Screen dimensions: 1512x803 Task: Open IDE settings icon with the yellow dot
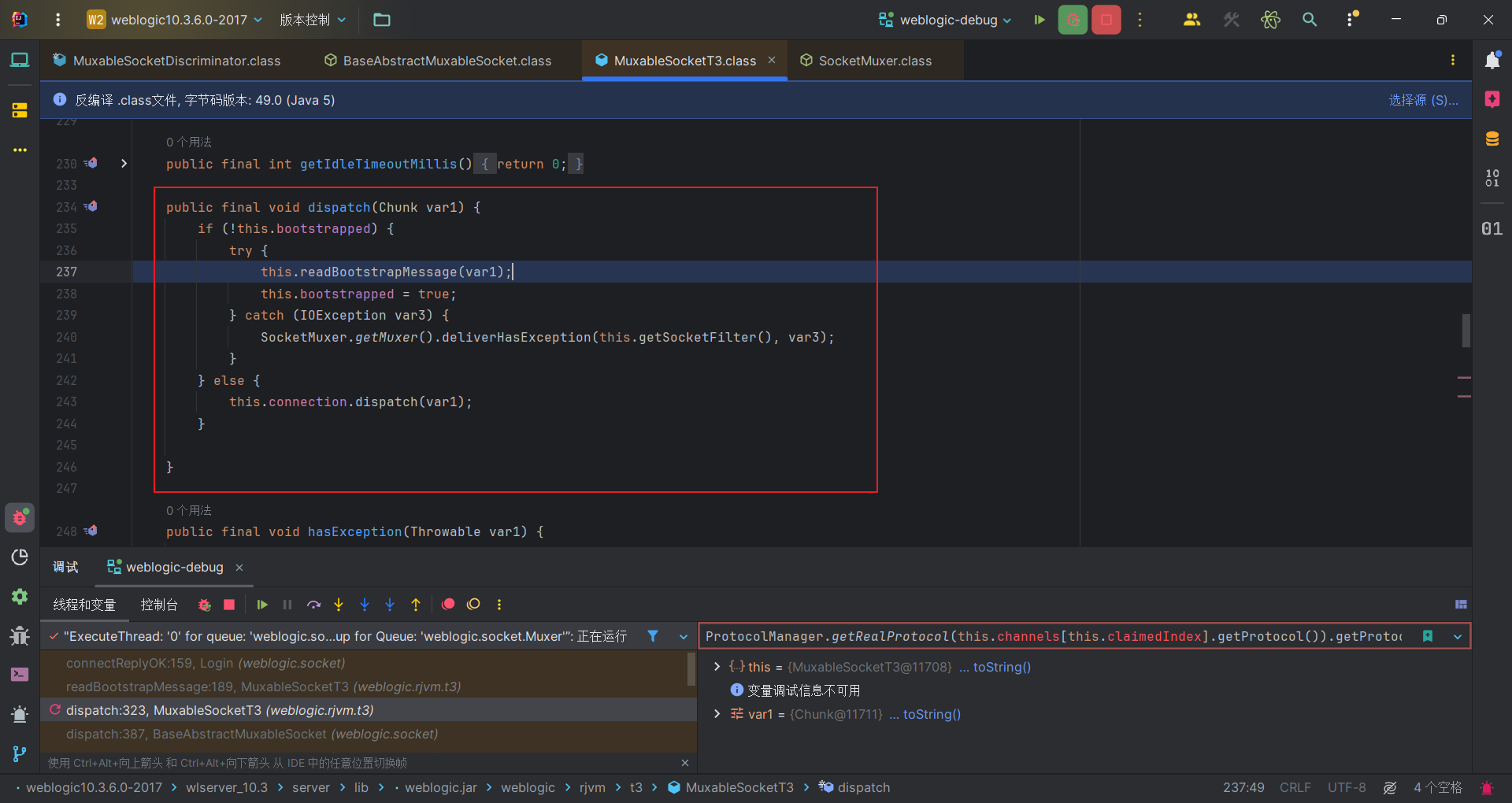pyautogui.click(x=1351, y=19)
